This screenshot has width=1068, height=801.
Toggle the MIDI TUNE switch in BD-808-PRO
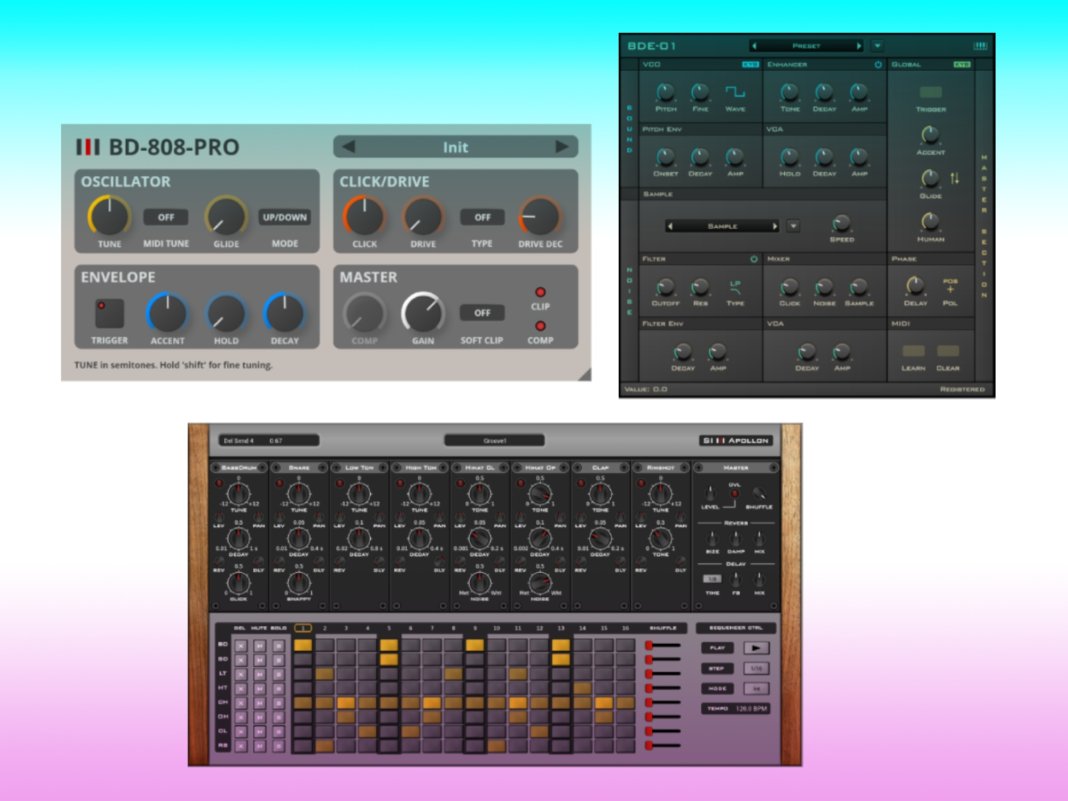click(167, 217)
